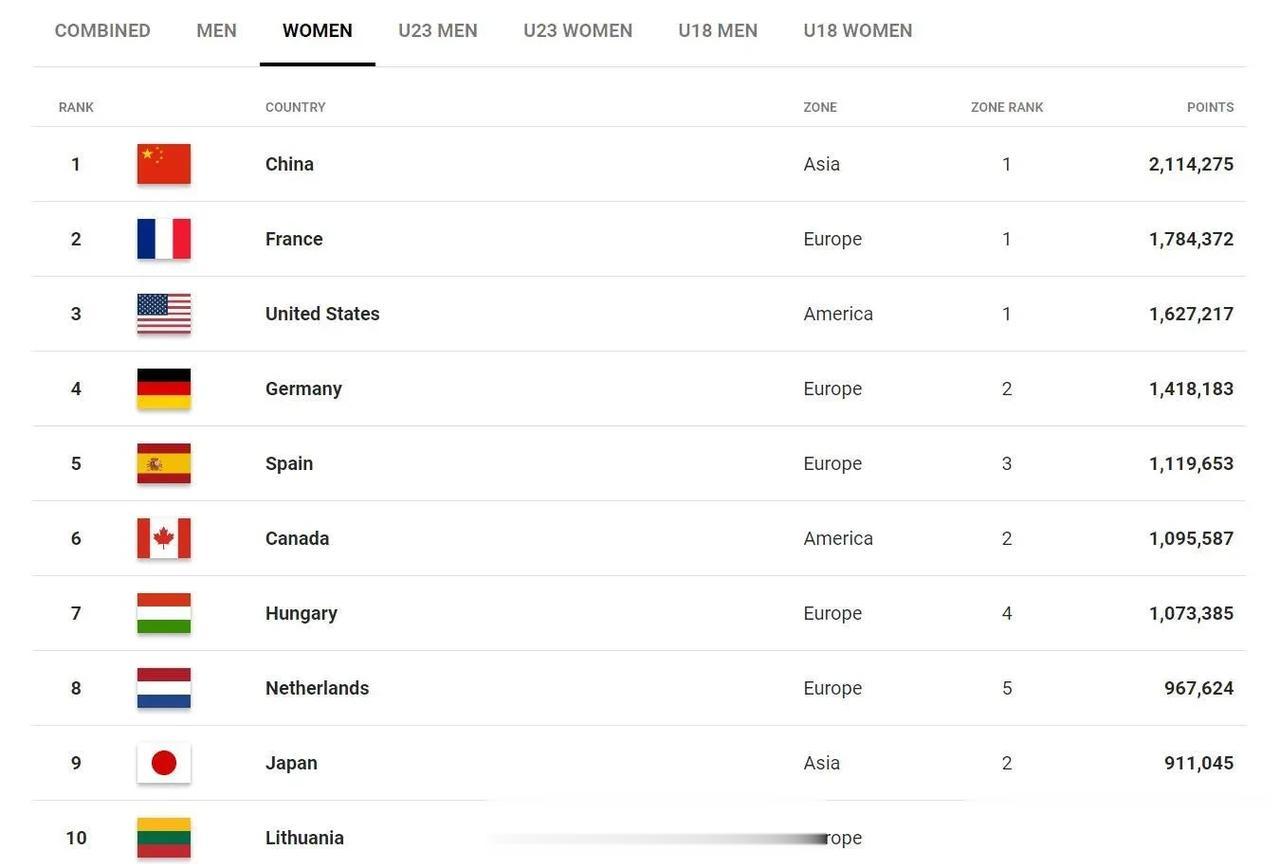This screenshot has height=868, width=1280.
Task: Show the U18 WOMEN rankings tab
Action: pyautogui.click(x=858, y=31)
